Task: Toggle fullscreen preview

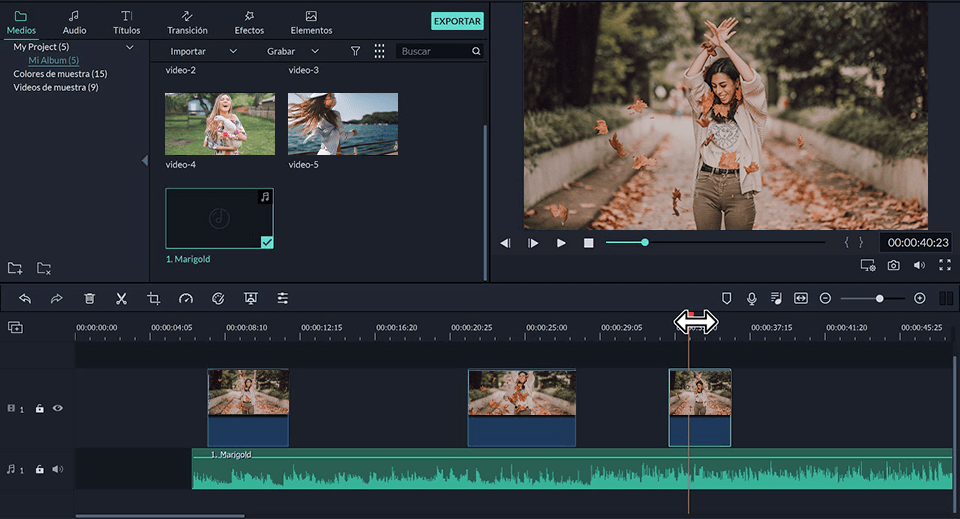Action: coord(945,265)
